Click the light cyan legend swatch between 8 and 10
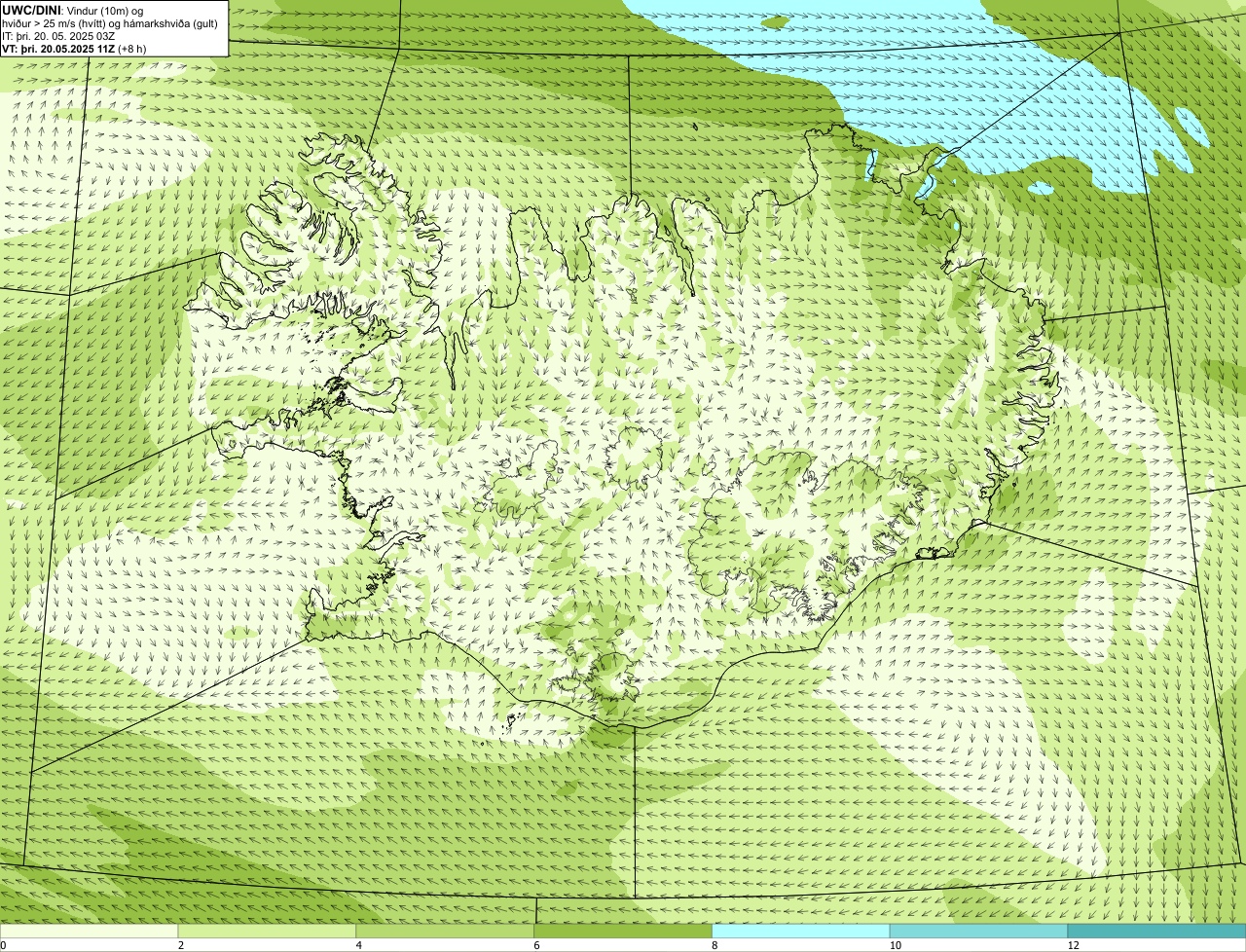 [801, 932]
